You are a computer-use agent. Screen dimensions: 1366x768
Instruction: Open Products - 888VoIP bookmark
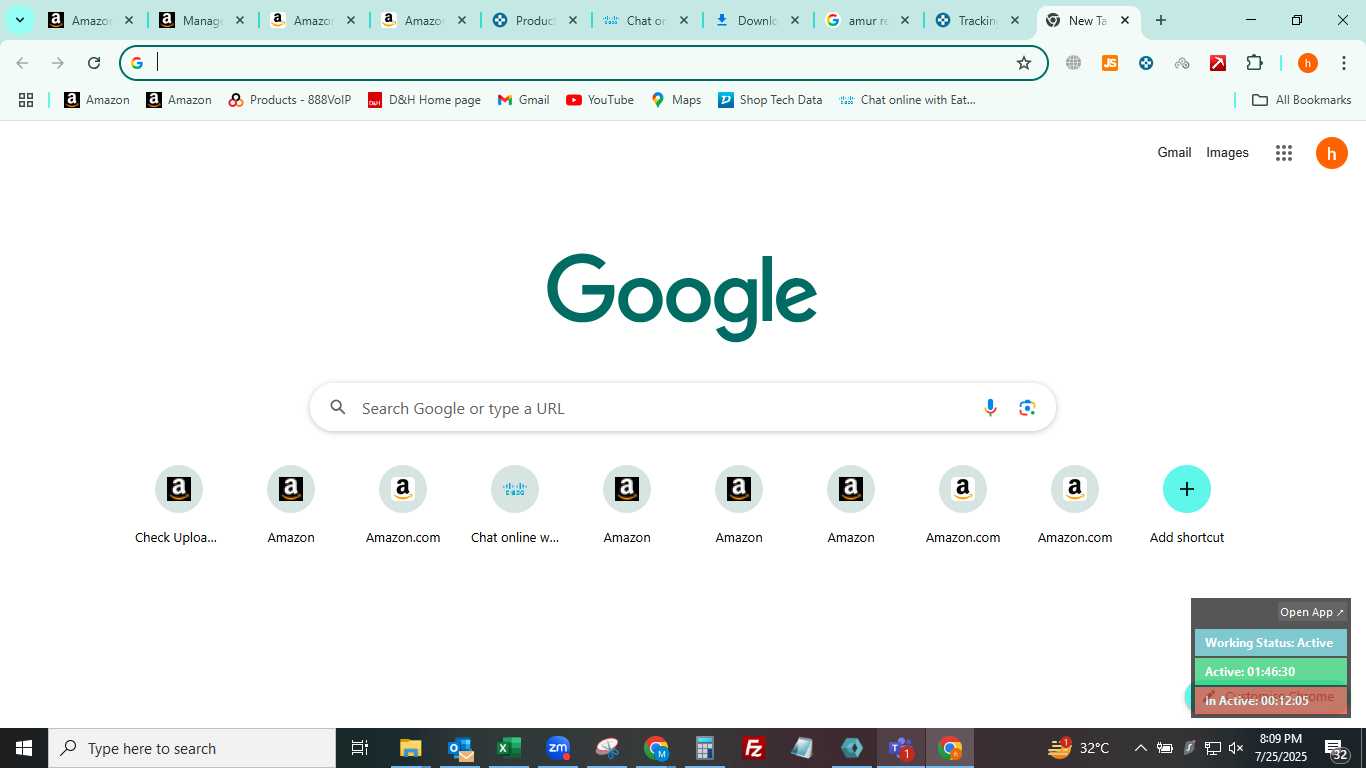click(x=290, y=100)
